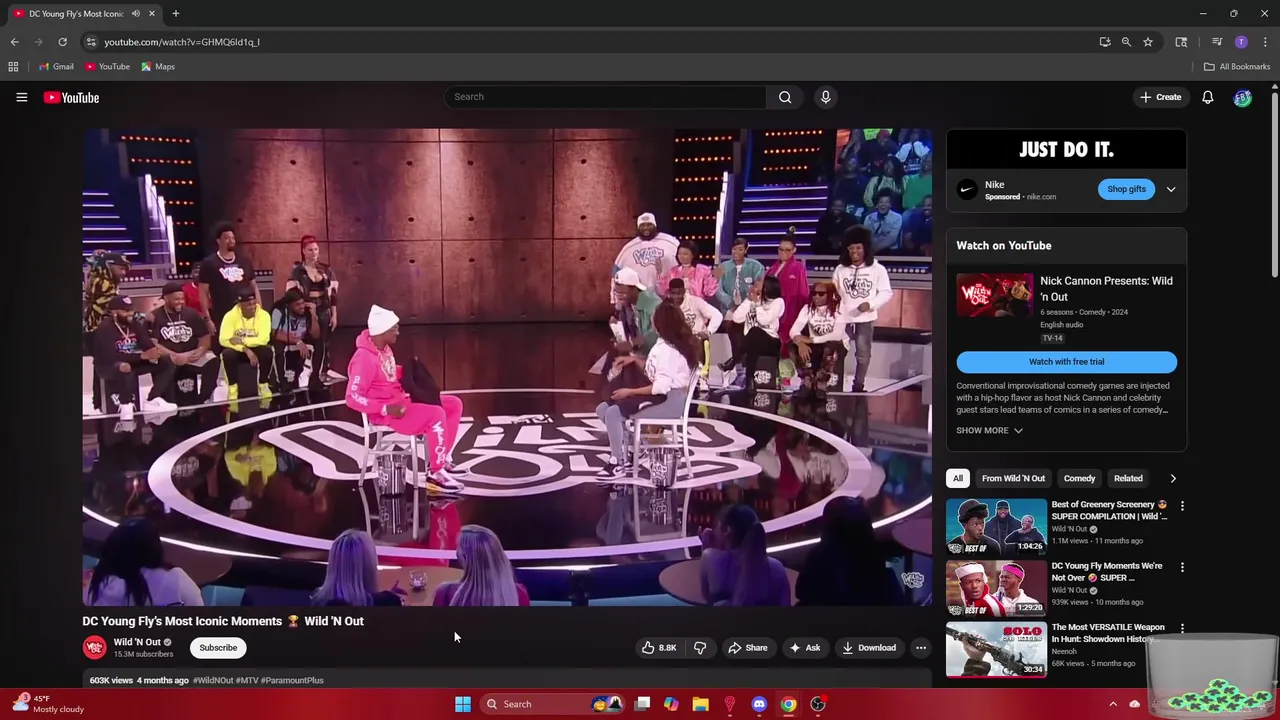Open Most VERSATILE Weapon in Hunt thumbnail
This screenshot has width=1280, height=720.
tap(996, 649)
